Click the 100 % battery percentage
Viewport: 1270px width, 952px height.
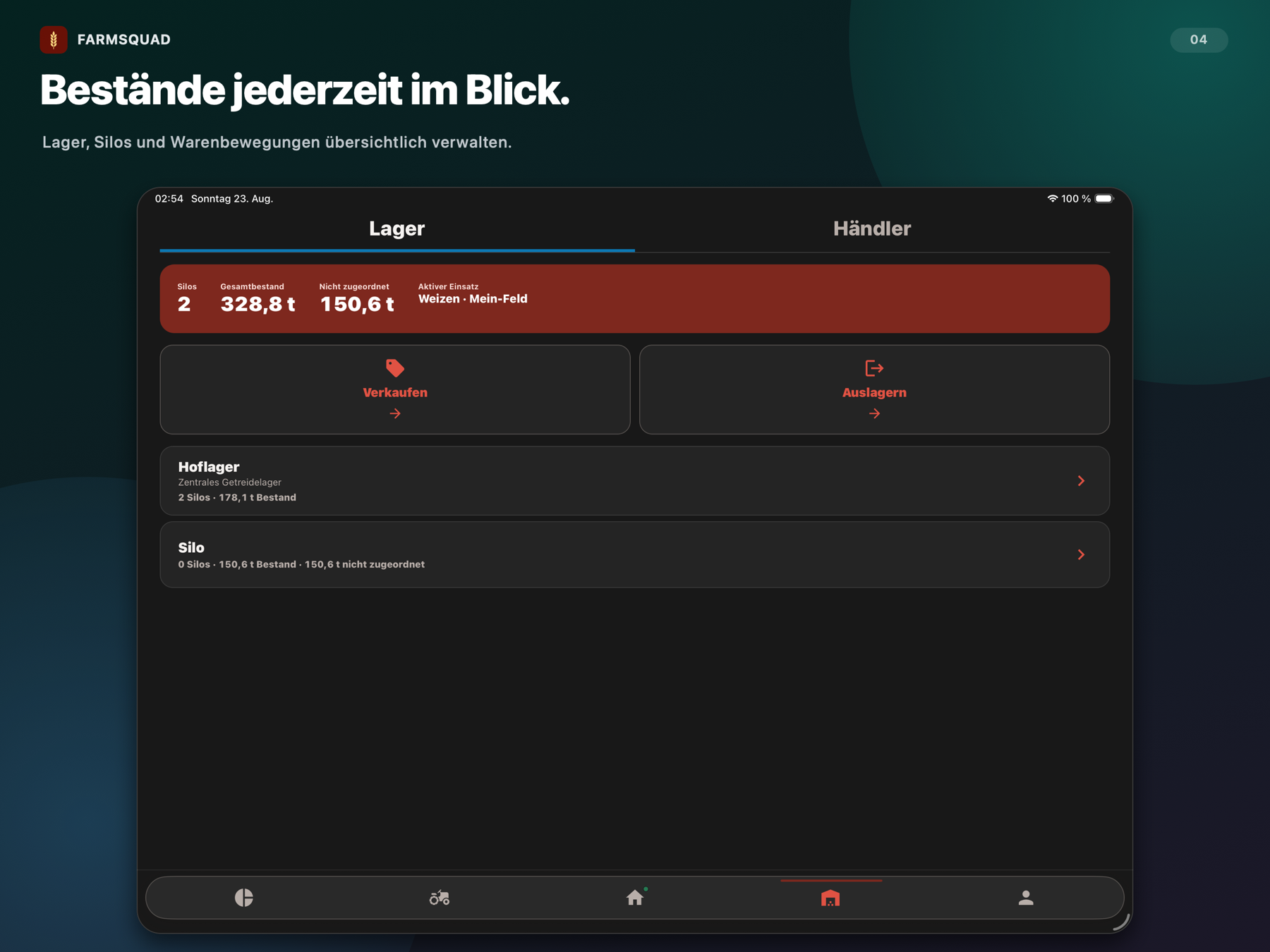click(x=1076, y=199)
